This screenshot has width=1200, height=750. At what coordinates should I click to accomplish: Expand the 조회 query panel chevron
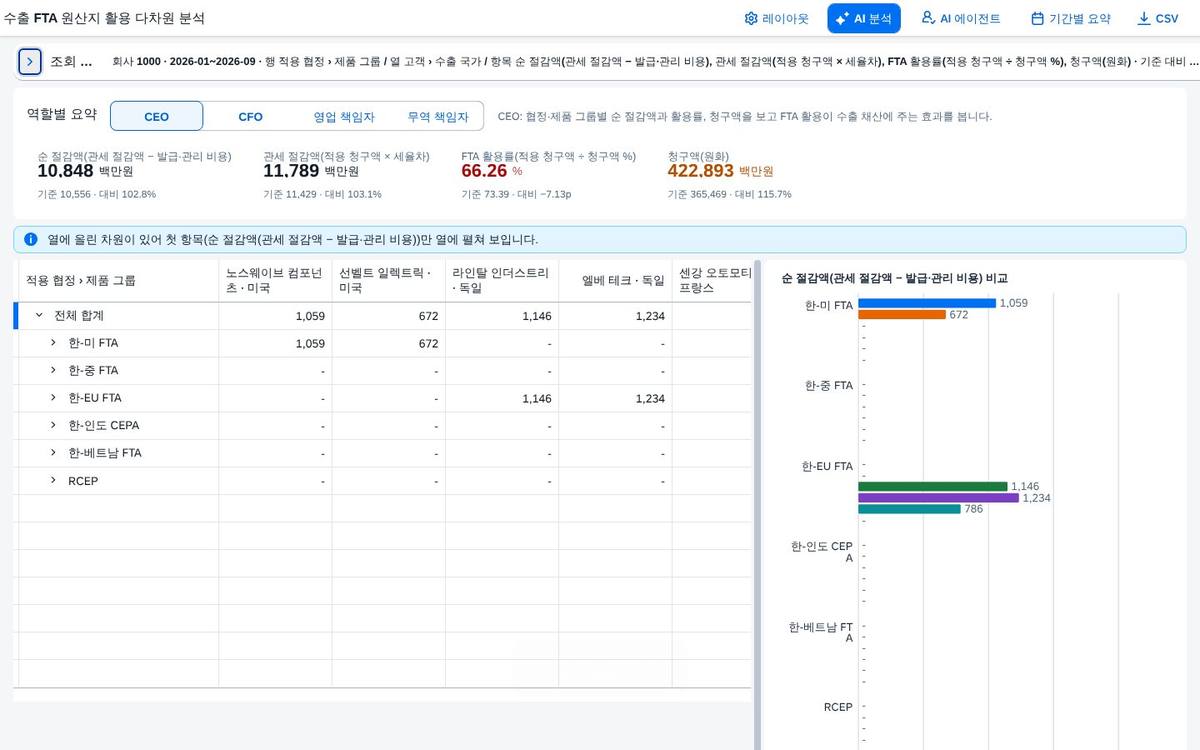[30, 61]
